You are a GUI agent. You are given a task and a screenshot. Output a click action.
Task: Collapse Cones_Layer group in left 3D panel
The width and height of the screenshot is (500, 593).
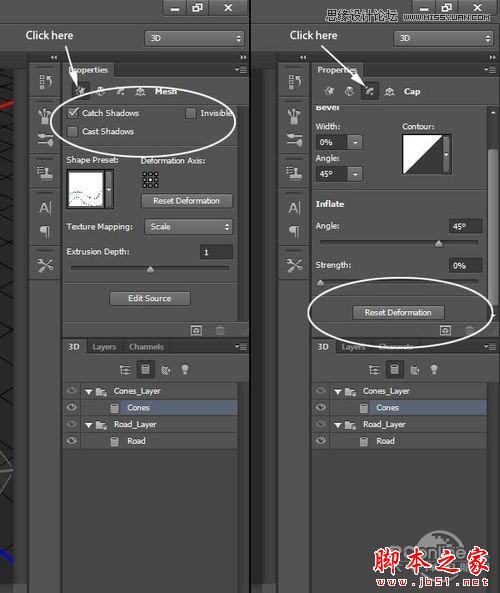pyautogui.click(x=89, y=392)
